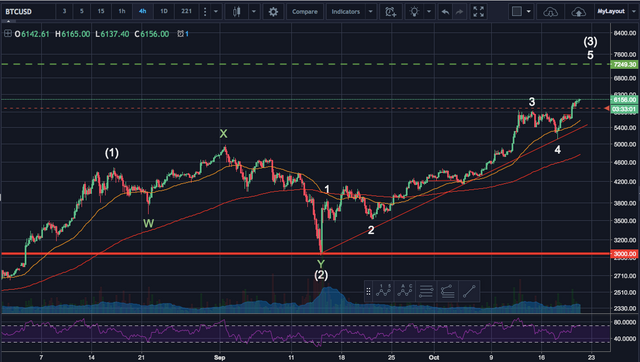This screenshot has height=362, width=640.
Task: Click the 3000.00 red price label
Action: pyautogui.click(x=624, y=254)
